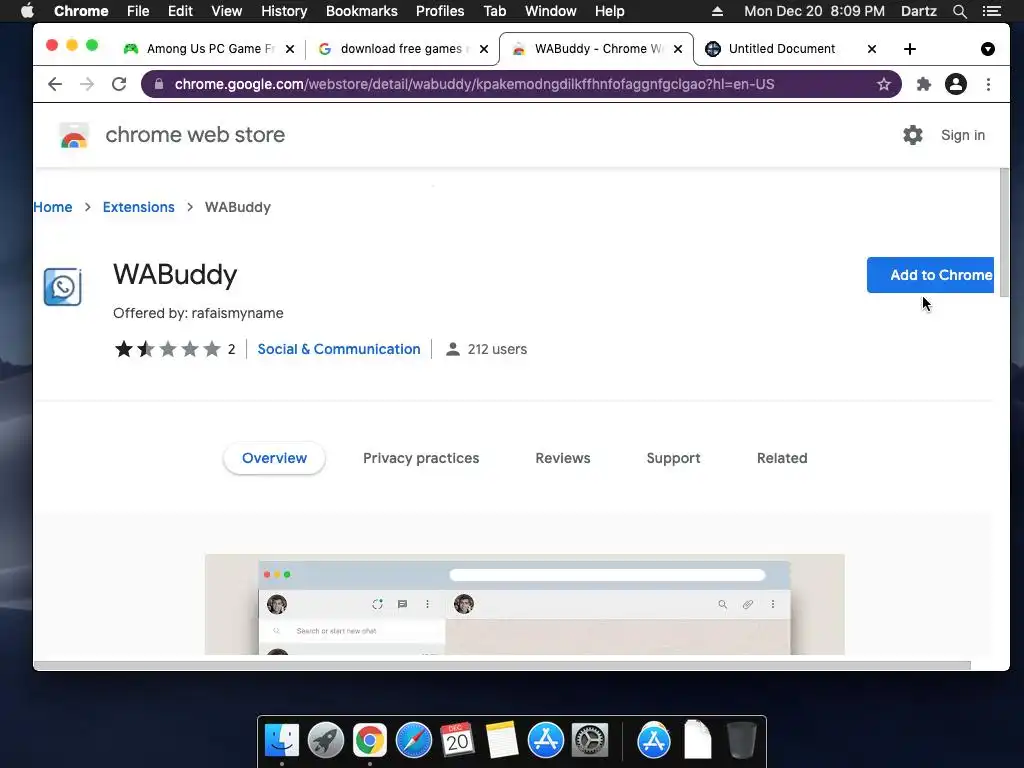
Task: Open Social & Communication category link
Action: tap(339, 349)
